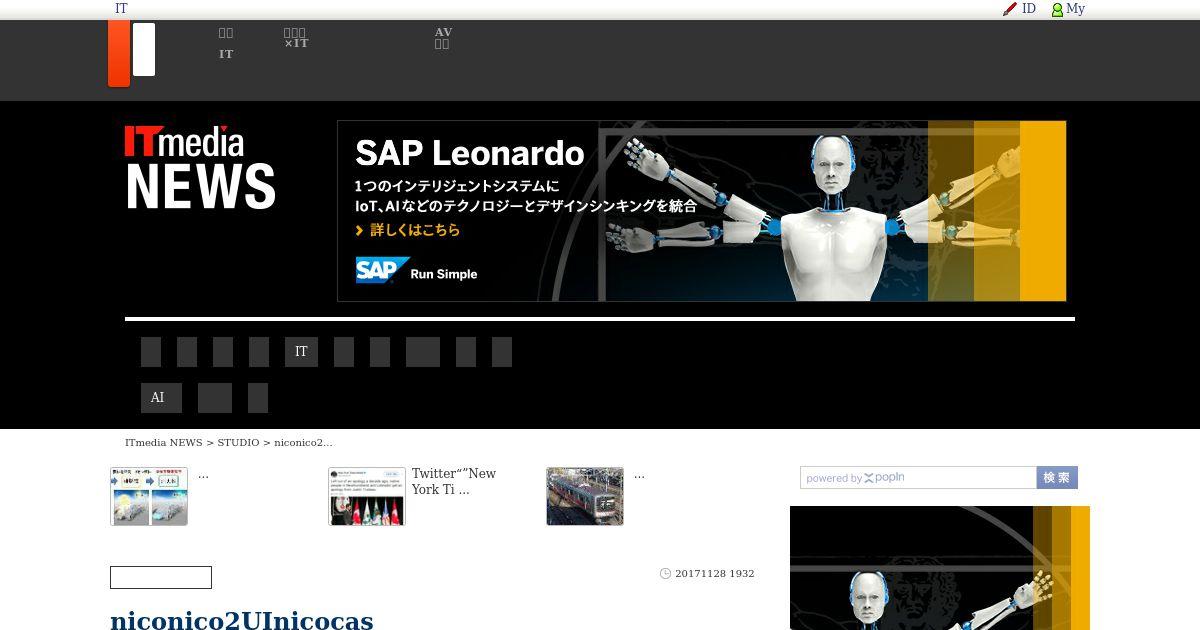Open the SAP Leonardo banner advertisement
Image resolution: width=1200 pixels, height=630 pixels.
702,211
